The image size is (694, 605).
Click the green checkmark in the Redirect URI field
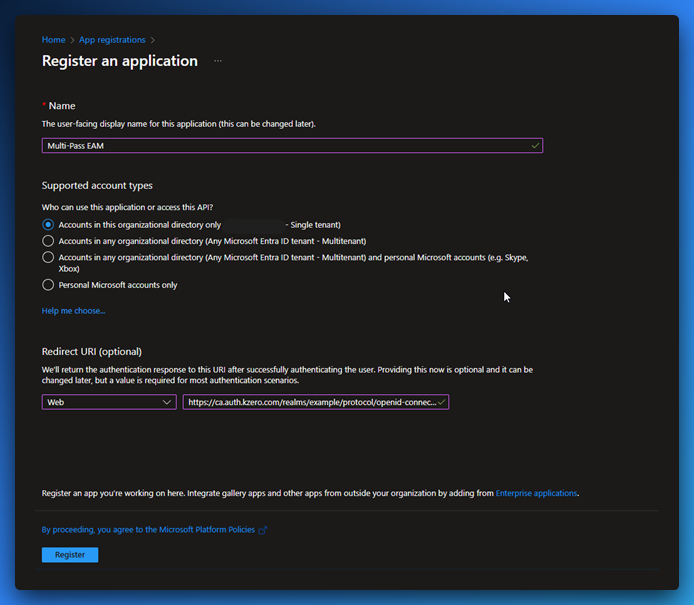pos(441,402)
